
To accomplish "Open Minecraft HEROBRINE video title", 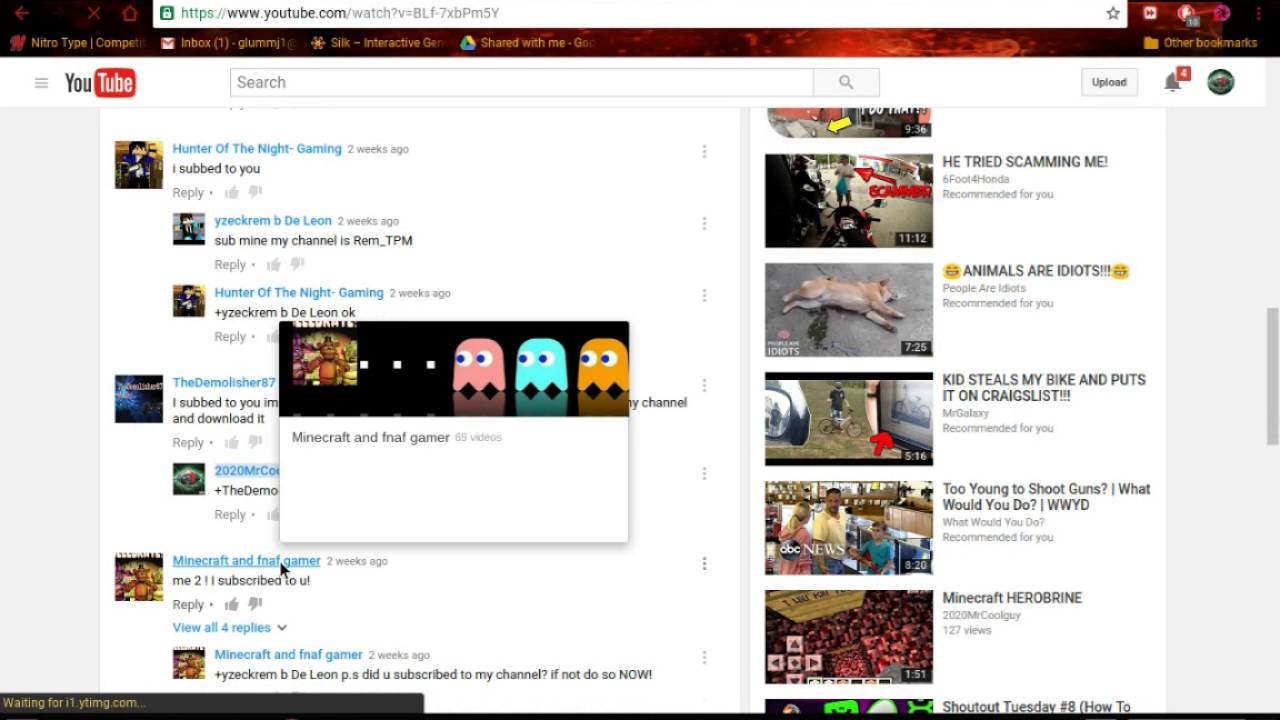I will pos(1012,597).
